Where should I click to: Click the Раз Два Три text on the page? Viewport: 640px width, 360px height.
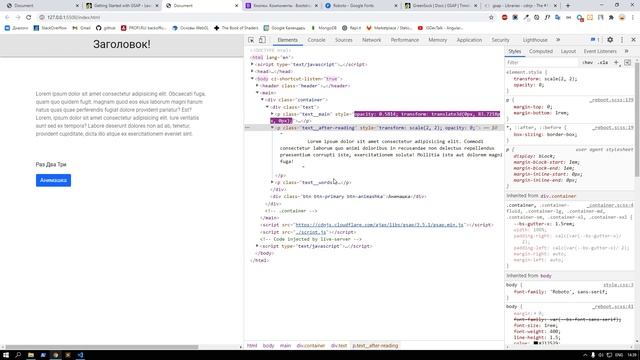click(51, 164)
